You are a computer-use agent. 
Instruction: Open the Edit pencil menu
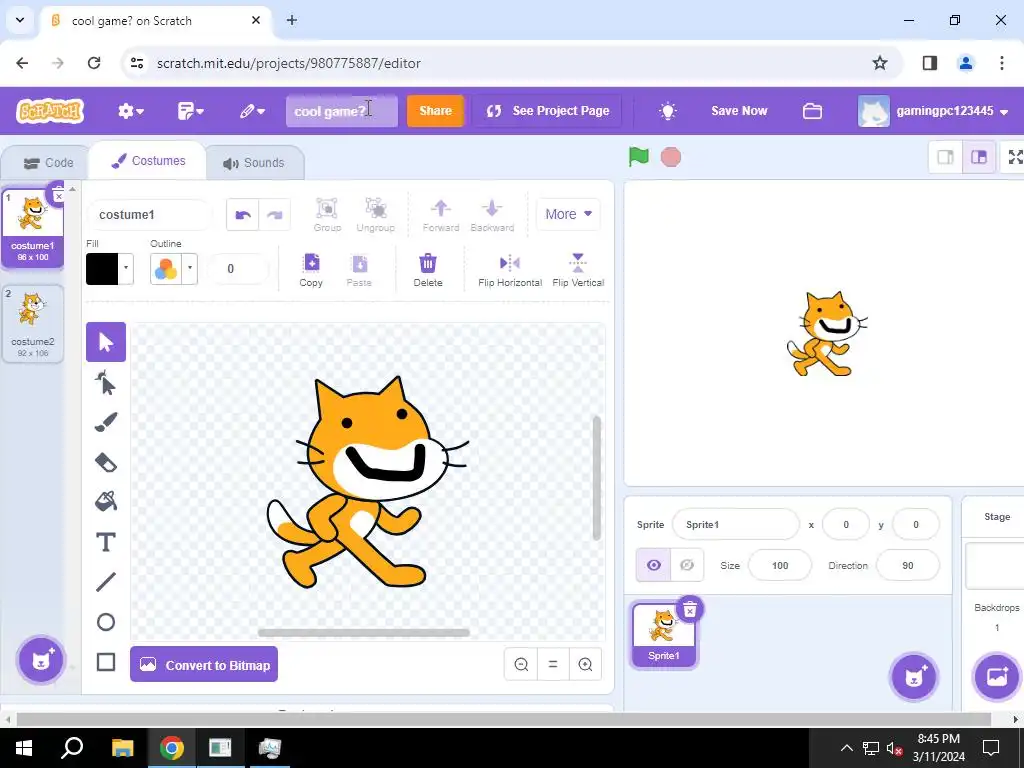[x=251, y=111]
